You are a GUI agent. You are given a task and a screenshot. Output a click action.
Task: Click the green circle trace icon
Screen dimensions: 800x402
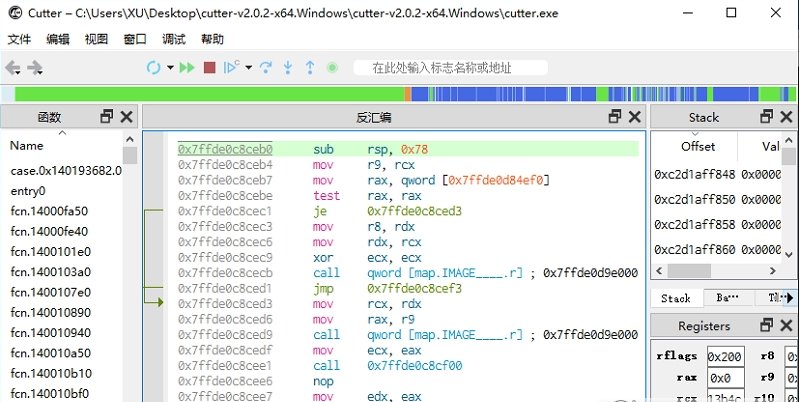point(332,67)
